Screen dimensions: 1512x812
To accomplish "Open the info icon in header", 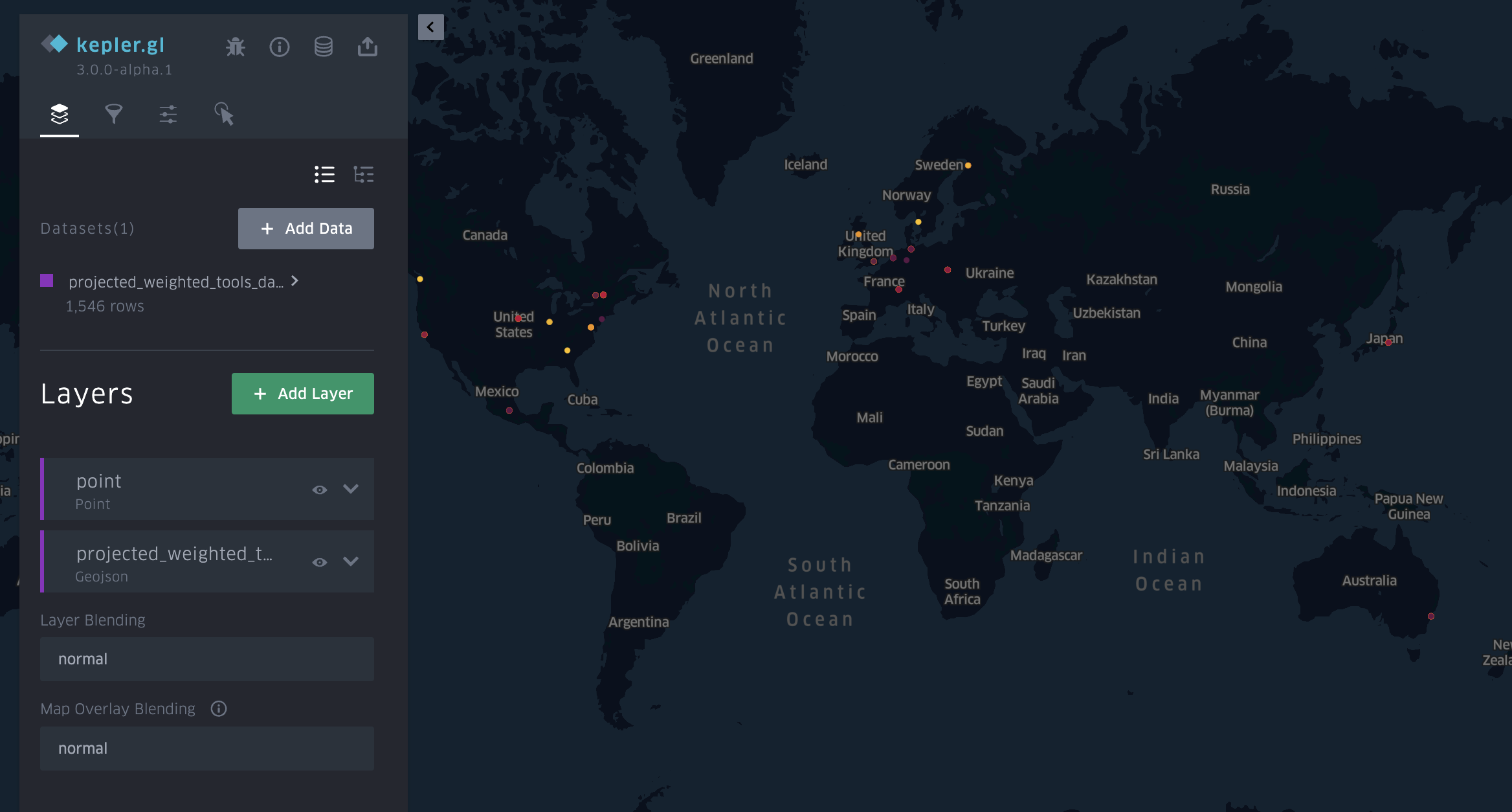I will point(280,47).
